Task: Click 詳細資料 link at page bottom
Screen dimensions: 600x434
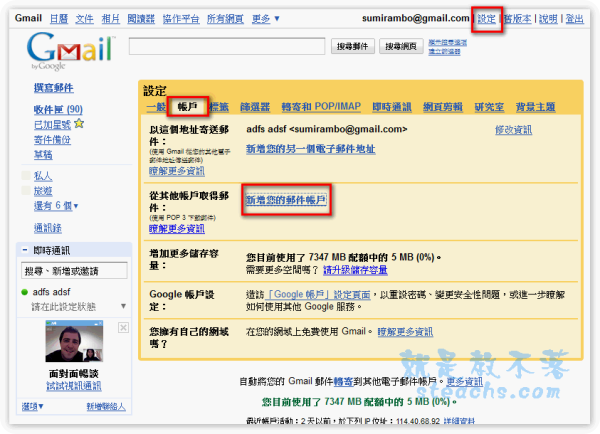Action: tap(459, 421)
